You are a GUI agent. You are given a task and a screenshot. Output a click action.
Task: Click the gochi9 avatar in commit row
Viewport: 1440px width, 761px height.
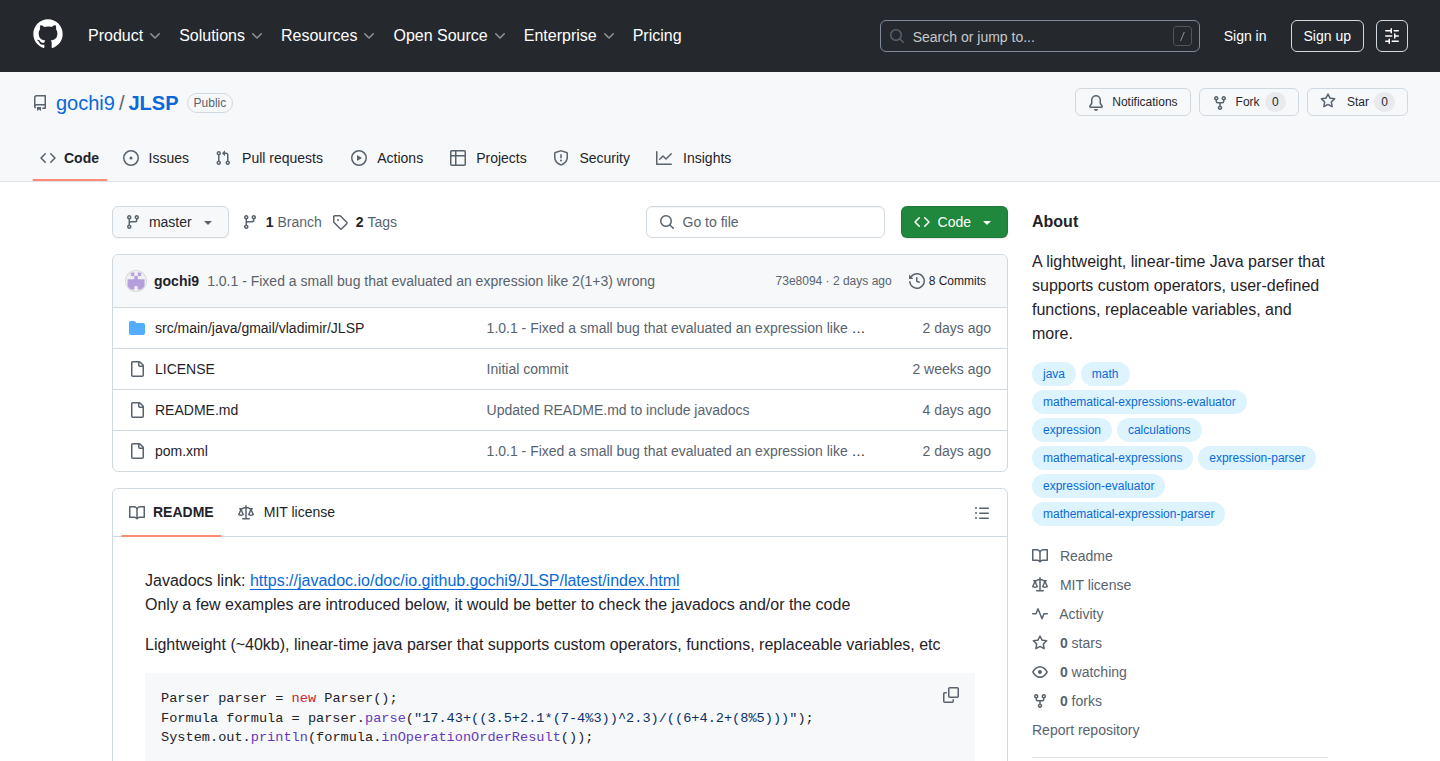click(136, 281)
